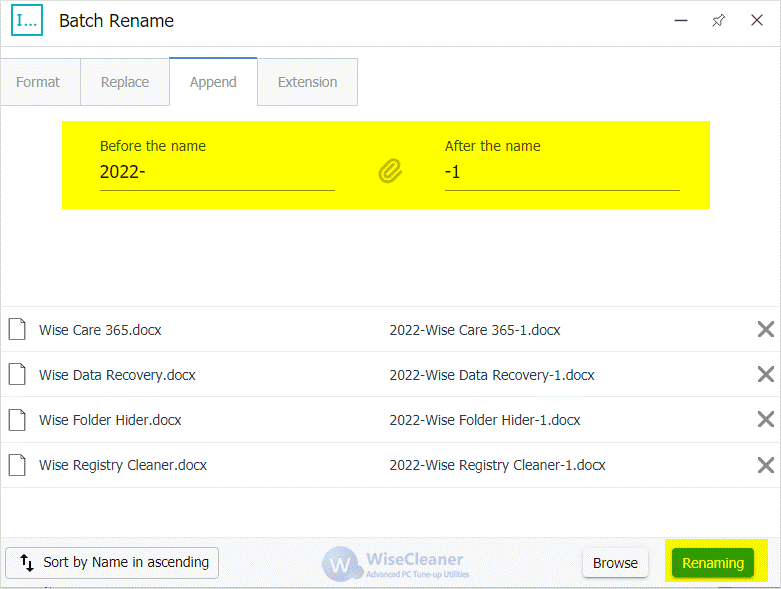Pin the Batch Rename window

[718, 20]
